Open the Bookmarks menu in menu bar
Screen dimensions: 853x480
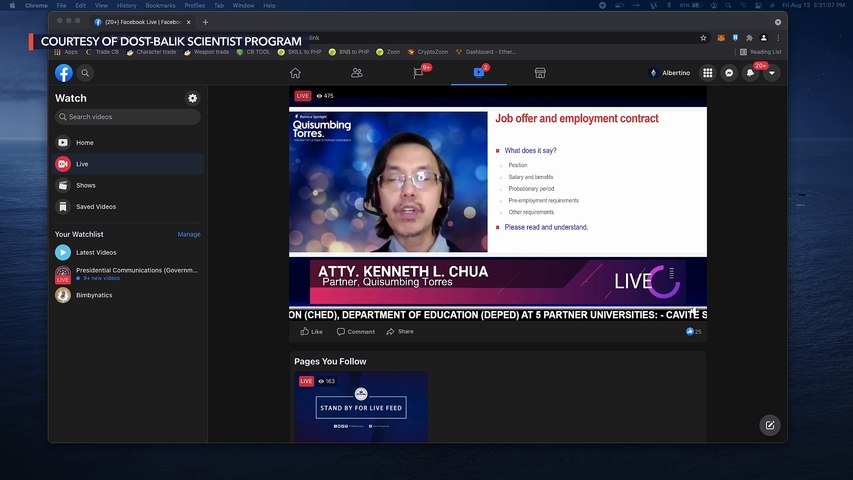pos(160,5)
